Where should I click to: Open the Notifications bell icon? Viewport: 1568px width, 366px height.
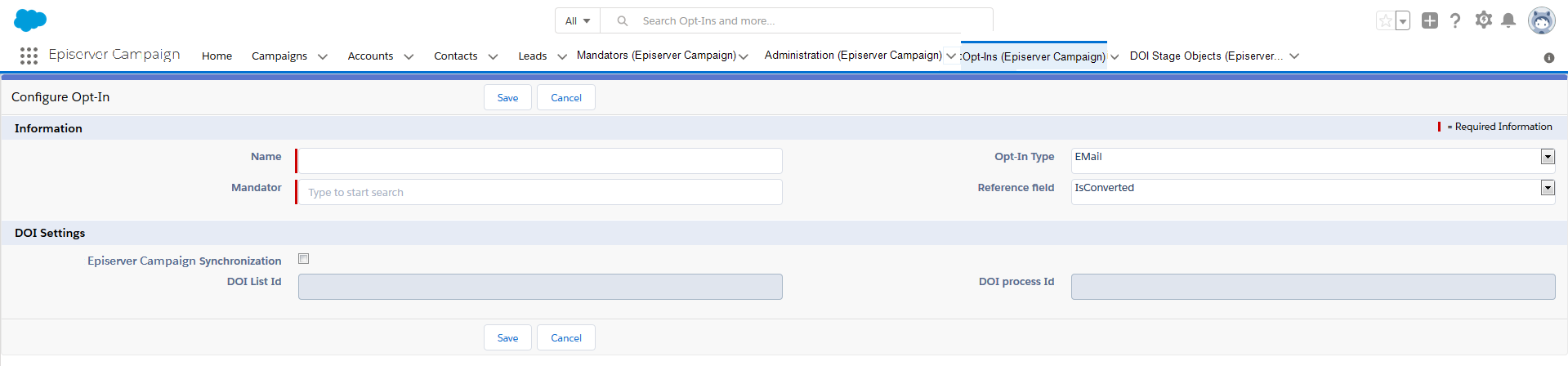(x=1508, y=21)
